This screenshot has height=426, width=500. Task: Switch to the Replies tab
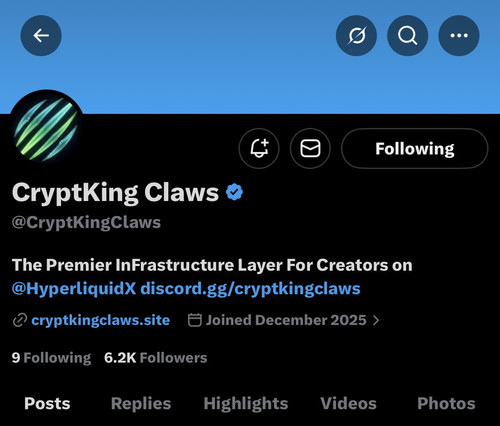[141, 403]
